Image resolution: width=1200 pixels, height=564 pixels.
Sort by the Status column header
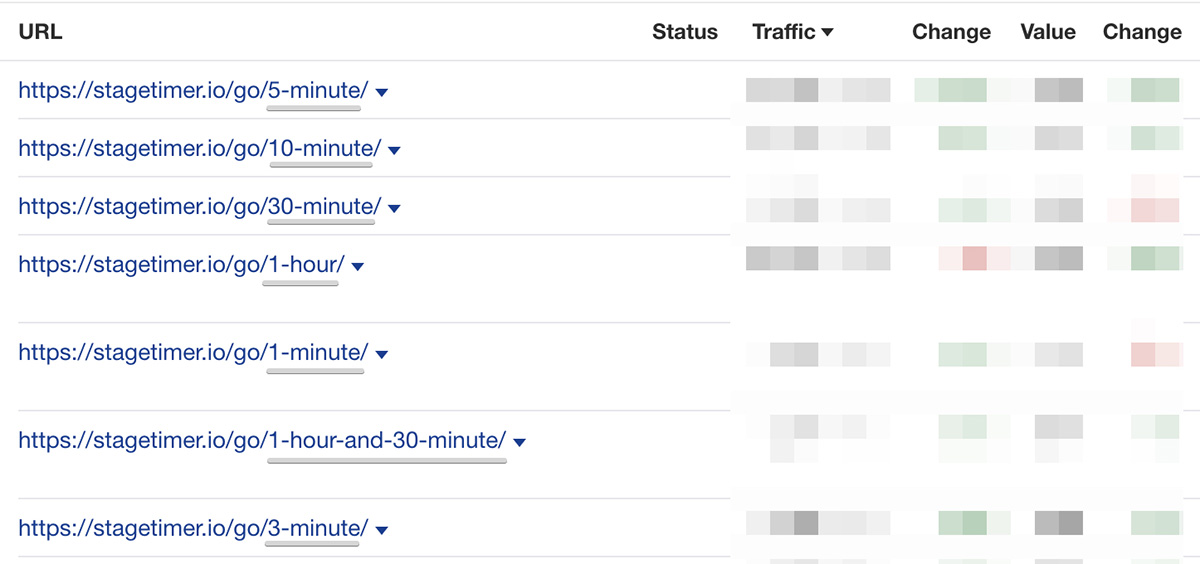(685, 32)
